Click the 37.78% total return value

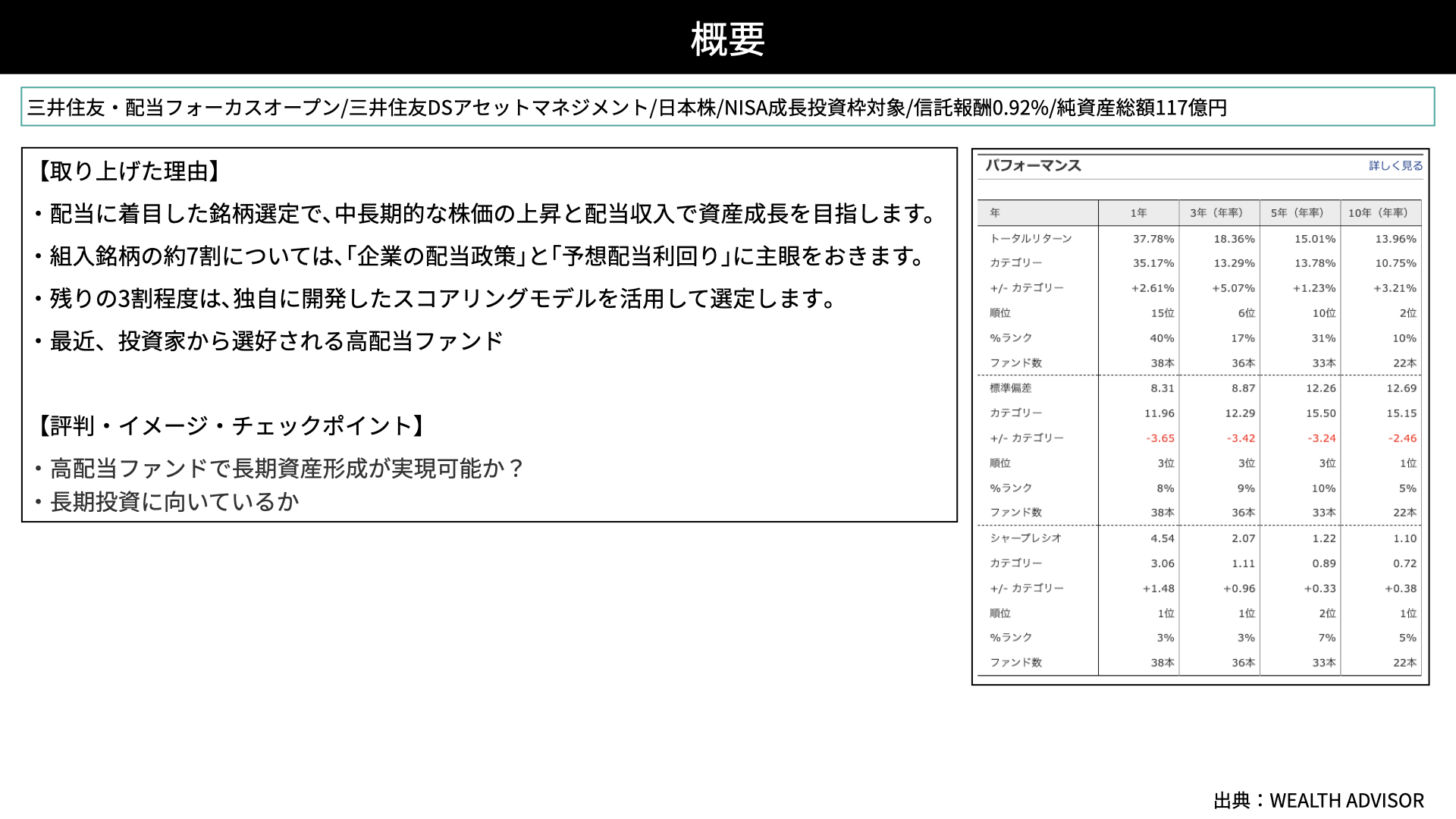pos(1153,239)
